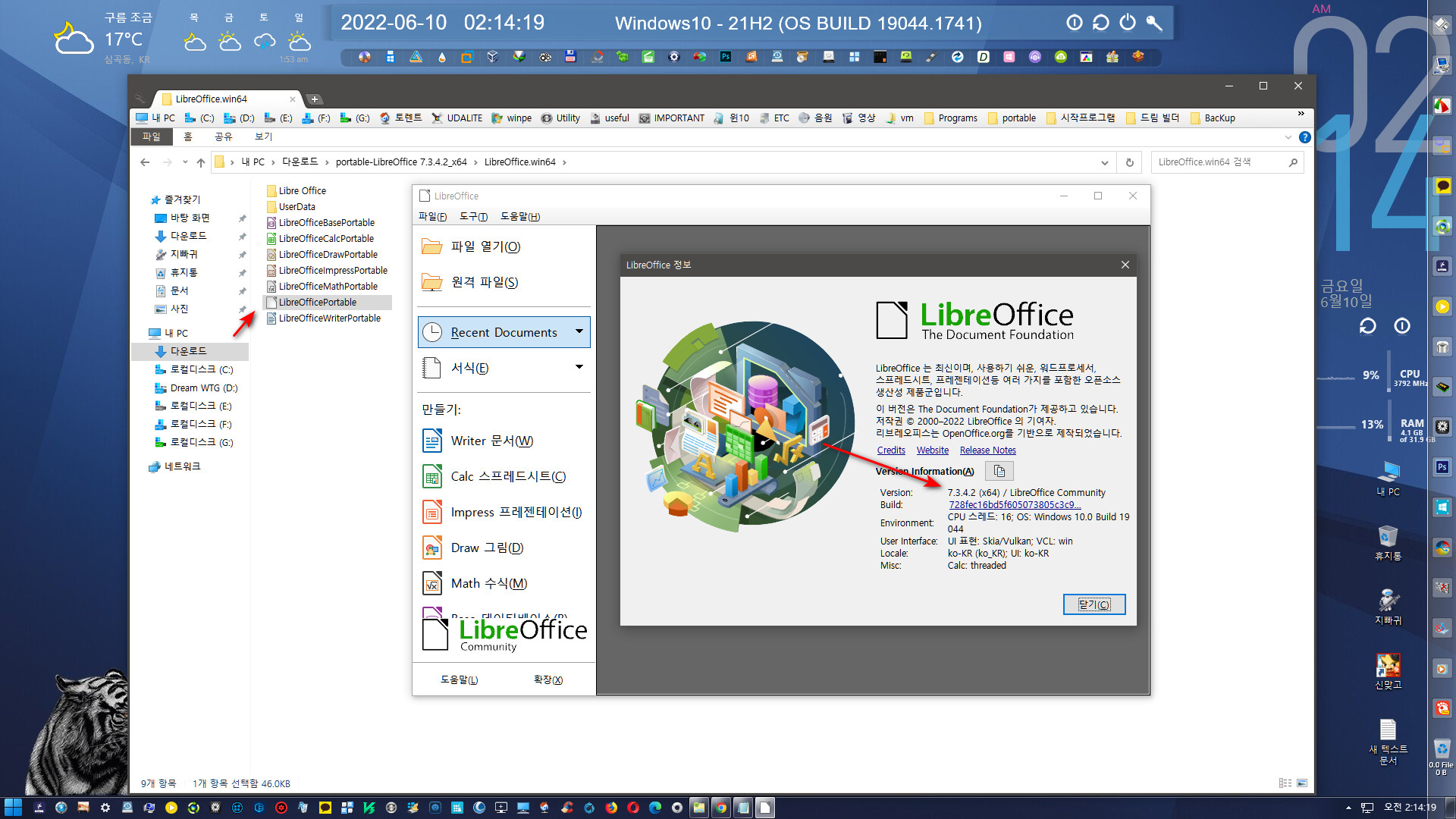Show more bookmark folders chevron

pos(1301,114)
